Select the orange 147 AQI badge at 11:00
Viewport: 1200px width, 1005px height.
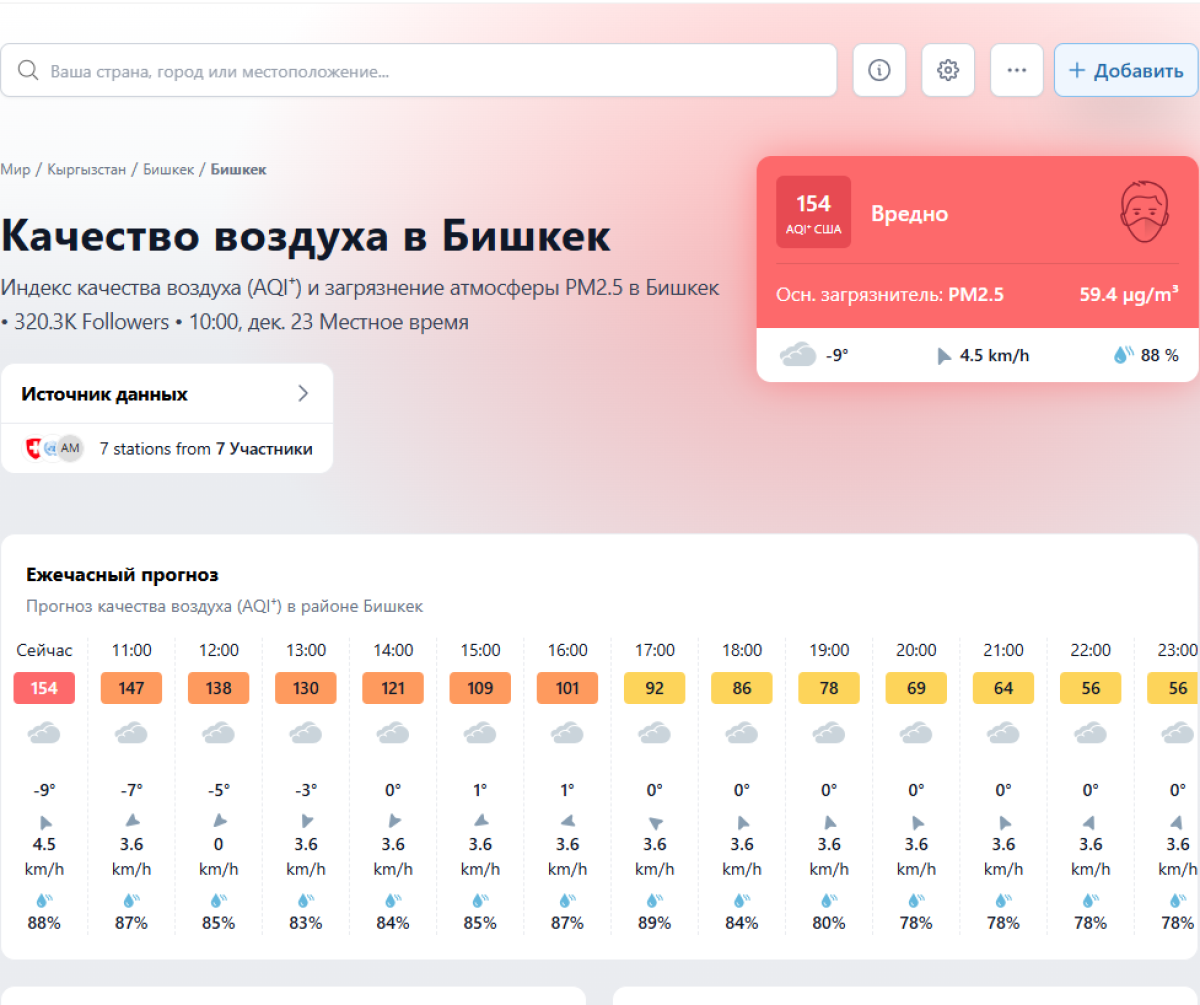coord(131,688)
